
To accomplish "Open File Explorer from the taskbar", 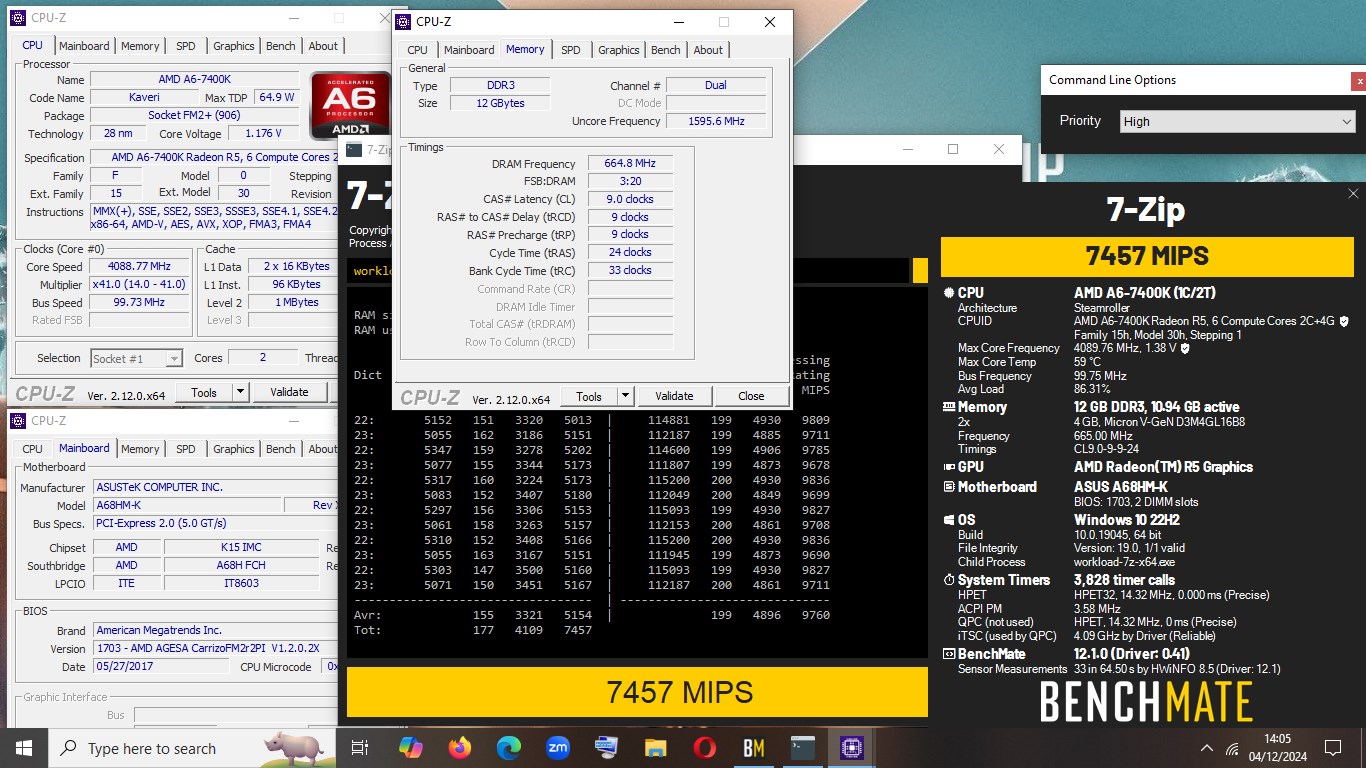I will pyautogui.click(x=655, y=747).
